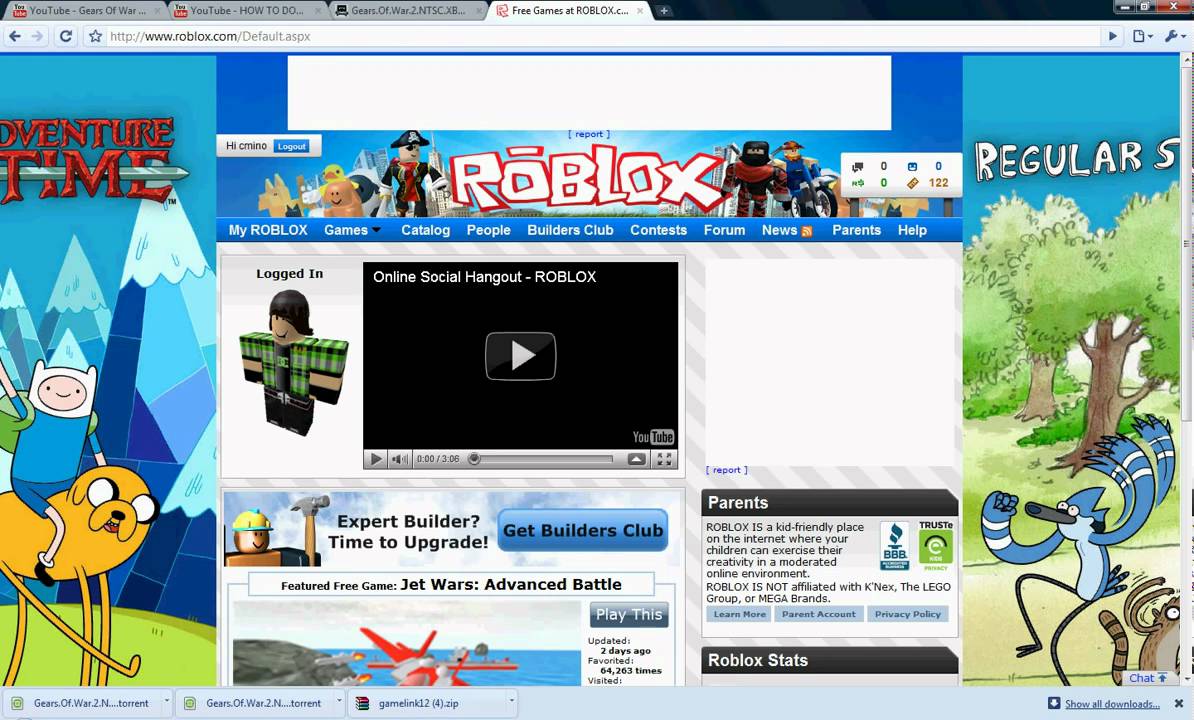1194x720 pixels.
Task: Reload the current page
Action: 65,36
